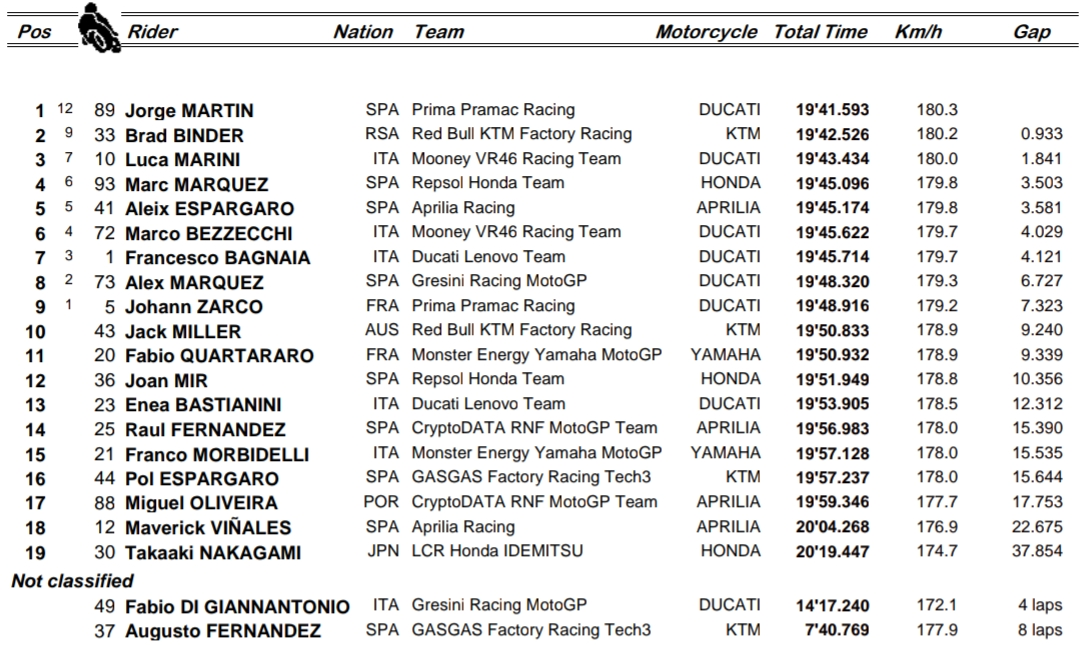Click the Nation column header
Screen dimensions: 1079x645
coord(363,32)
